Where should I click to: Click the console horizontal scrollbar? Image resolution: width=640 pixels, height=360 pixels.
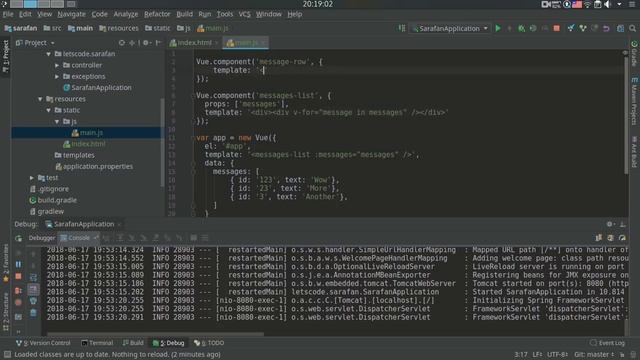(x=155, y=334)
